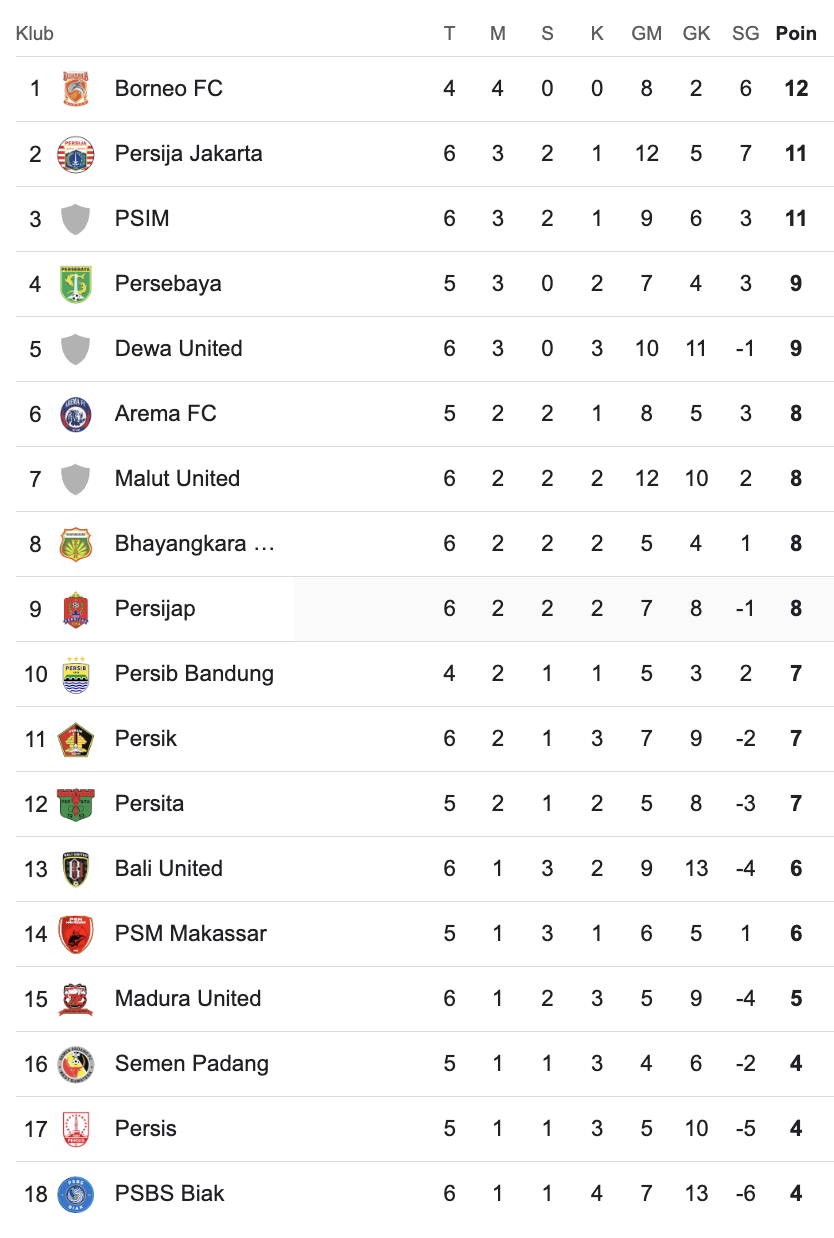
Task: Click the Borneo FC club logo
Action: click(x=76, y=89)
